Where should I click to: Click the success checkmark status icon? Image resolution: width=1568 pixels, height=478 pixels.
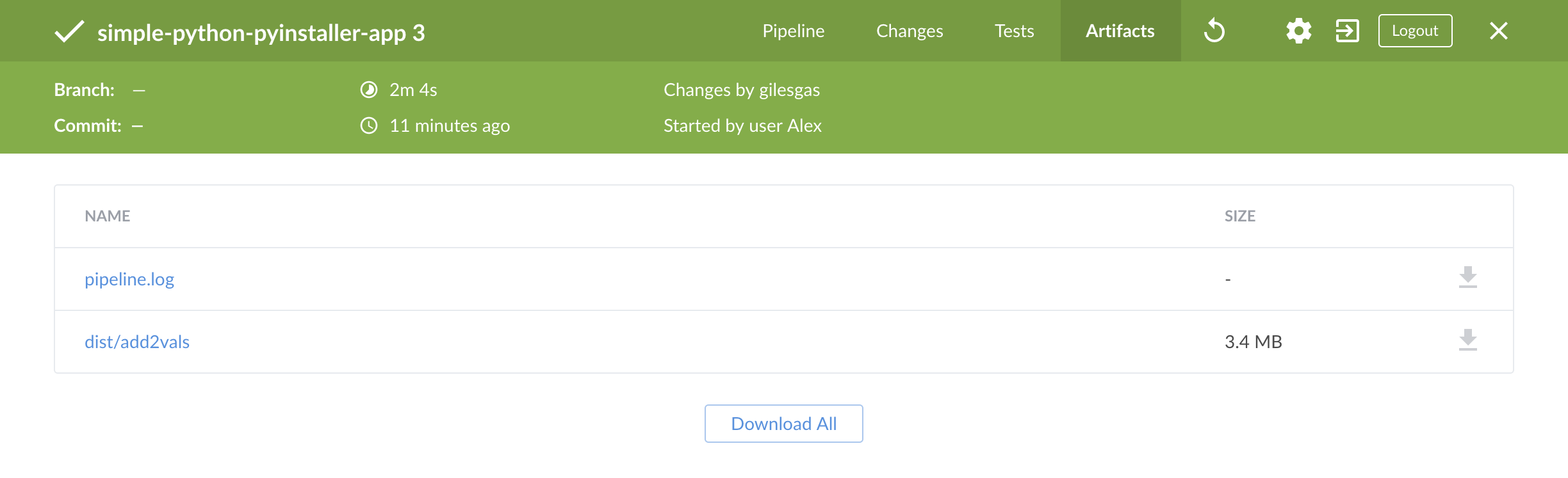click(69, 31)
